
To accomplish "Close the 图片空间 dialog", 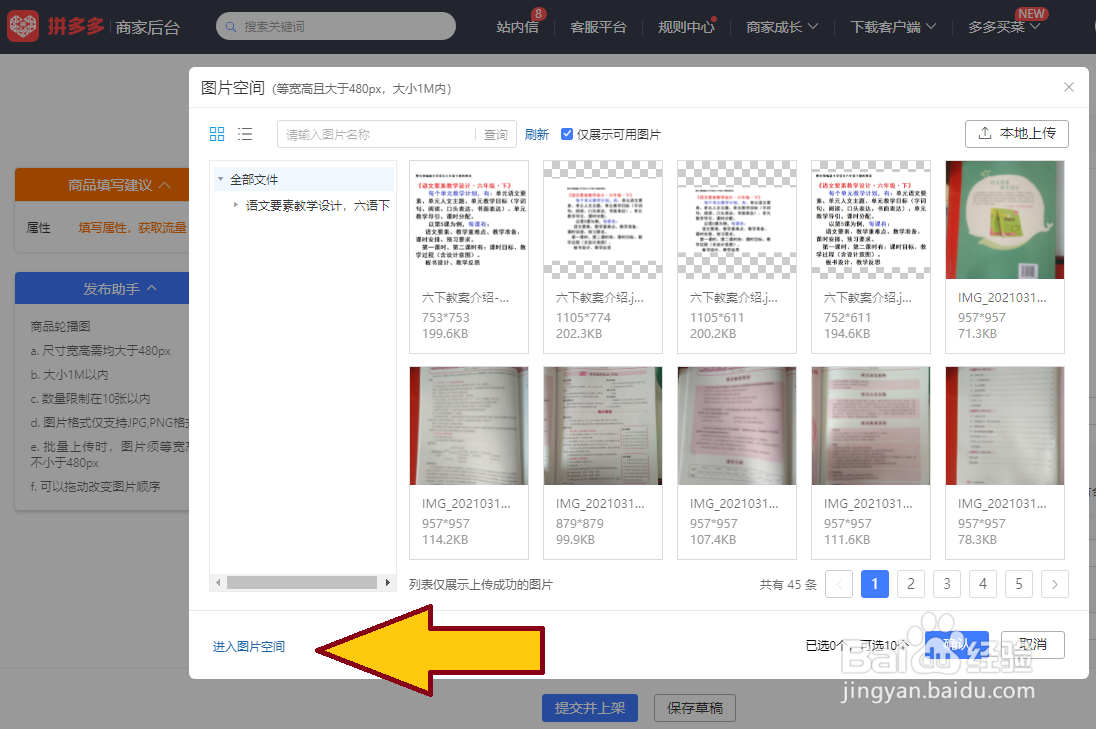I will click(1068, 87).
